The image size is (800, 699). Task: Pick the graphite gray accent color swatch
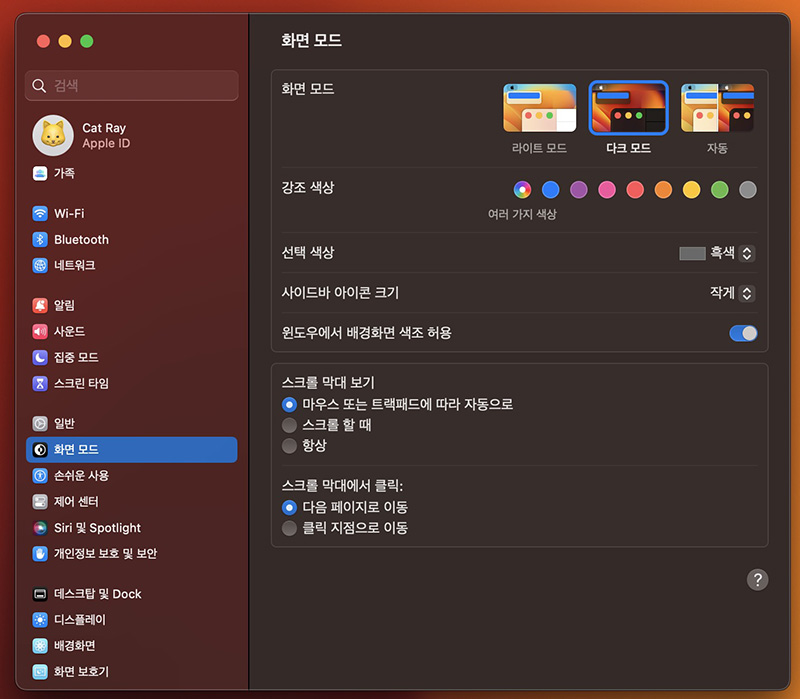pos(748,190)
